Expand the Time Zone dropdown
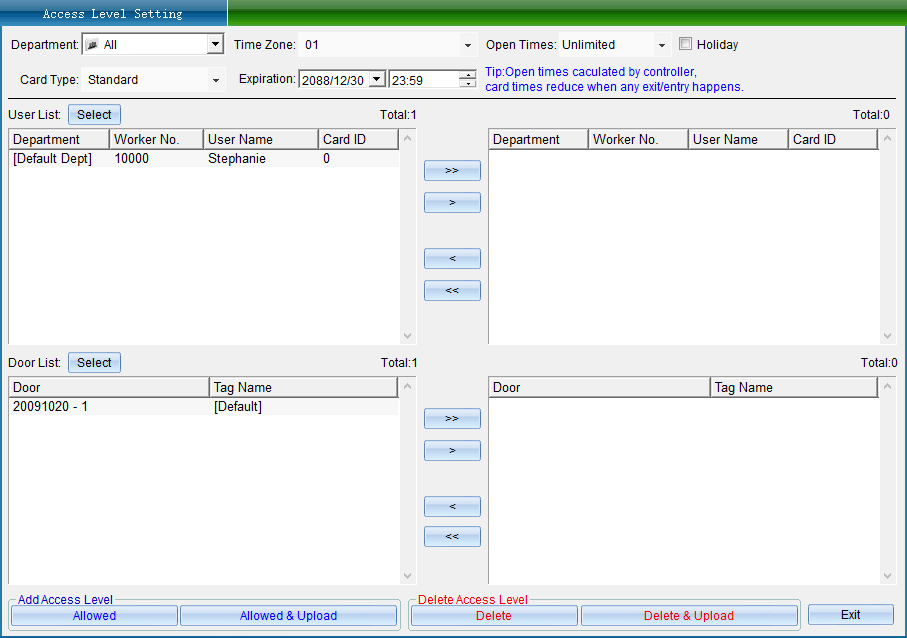 pos(467,46)
